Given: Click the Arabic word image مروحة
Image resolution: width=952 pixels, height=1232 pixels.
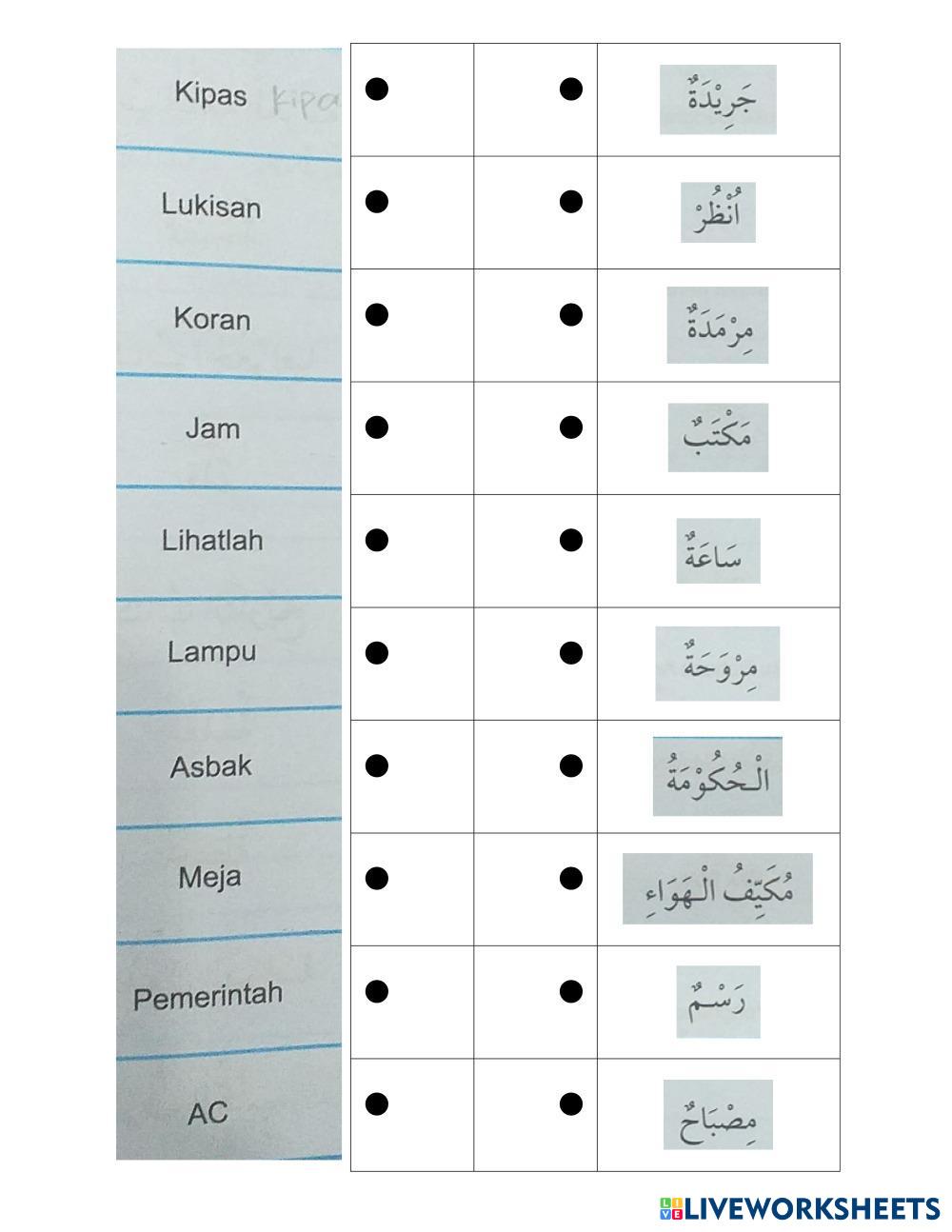Looking at the screenshot, I should (x=718, y=664).
